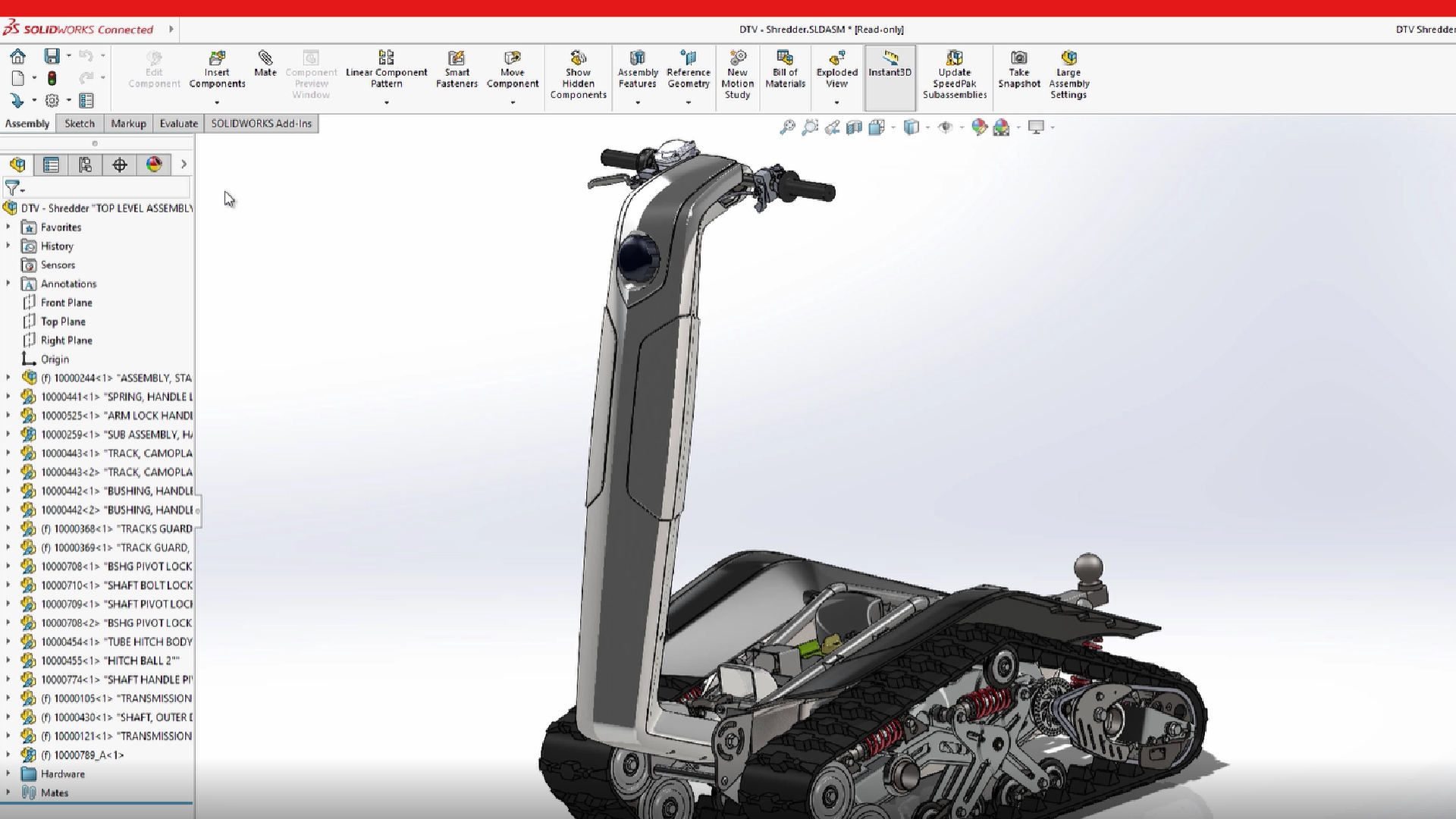The image size is (1456, 819).
Task: Toggle Hide/Show Items eye icon
Action: click(945, 127)
